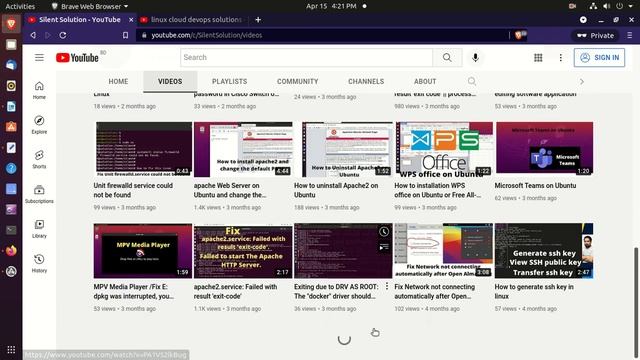Image resolution: width=640 pixels, height=360 pixels.
Task: Open action menu for docker driver video
Action: click(387, 287)
